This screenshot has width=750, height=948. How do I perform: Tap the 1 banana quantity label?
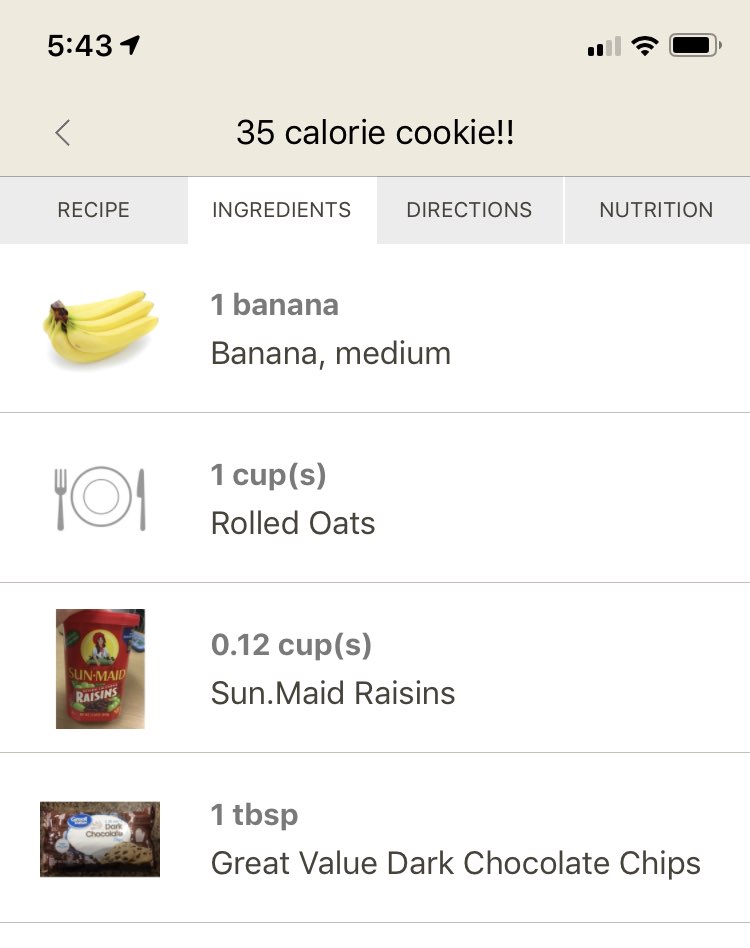pos(275,305)
